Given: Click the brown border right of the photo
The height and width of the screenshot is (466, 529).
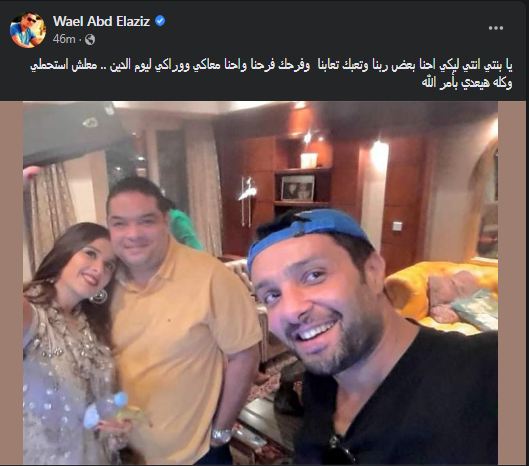Looking at the screenshot, I should (x=511, y=283).
